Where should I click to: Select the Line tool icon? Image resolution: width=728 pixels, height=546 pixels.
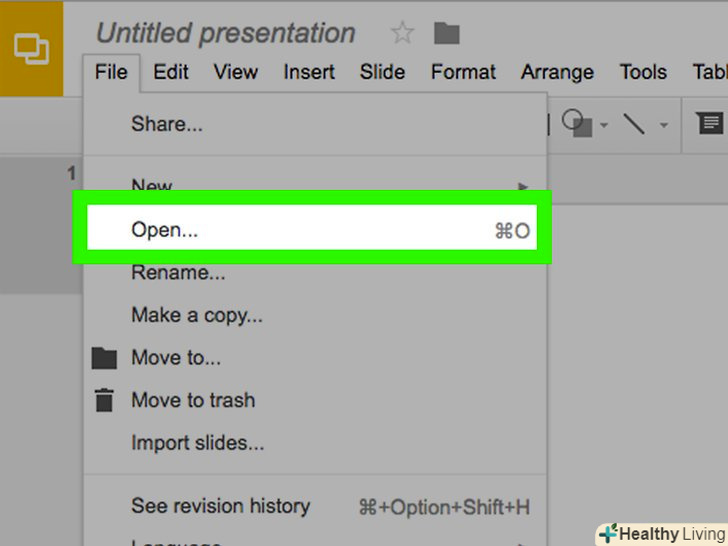tap(634, 124)
